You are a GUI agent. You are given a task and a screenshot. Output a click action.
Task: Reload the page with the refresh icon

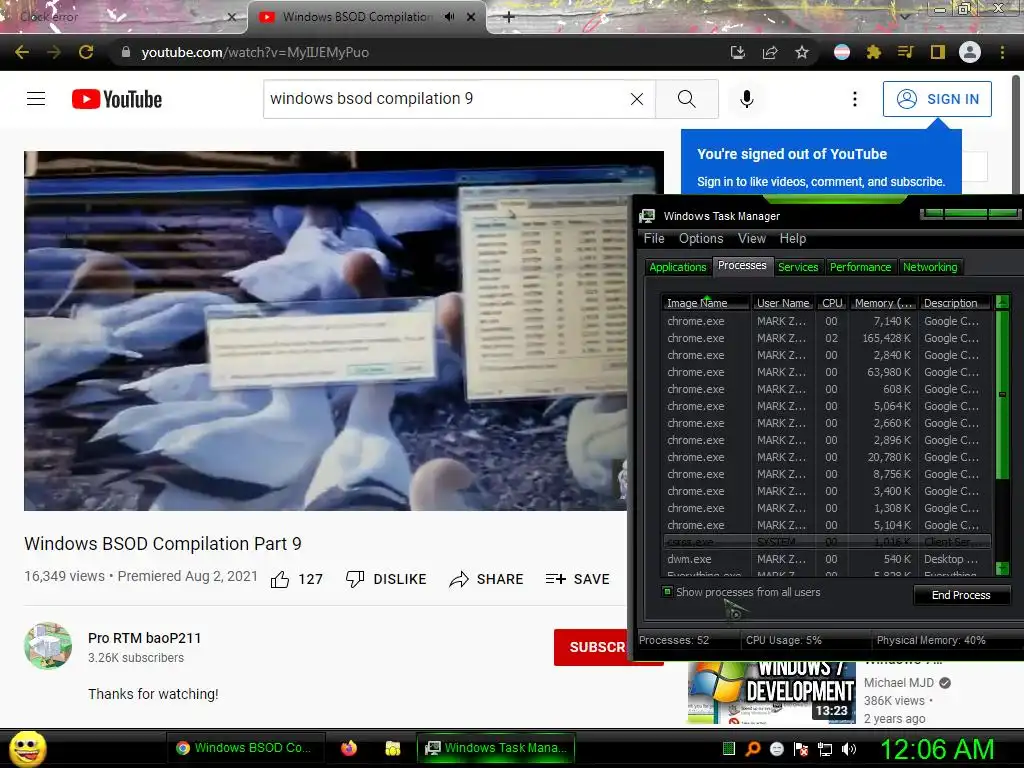pyautogui.click(x=86, y=52)
